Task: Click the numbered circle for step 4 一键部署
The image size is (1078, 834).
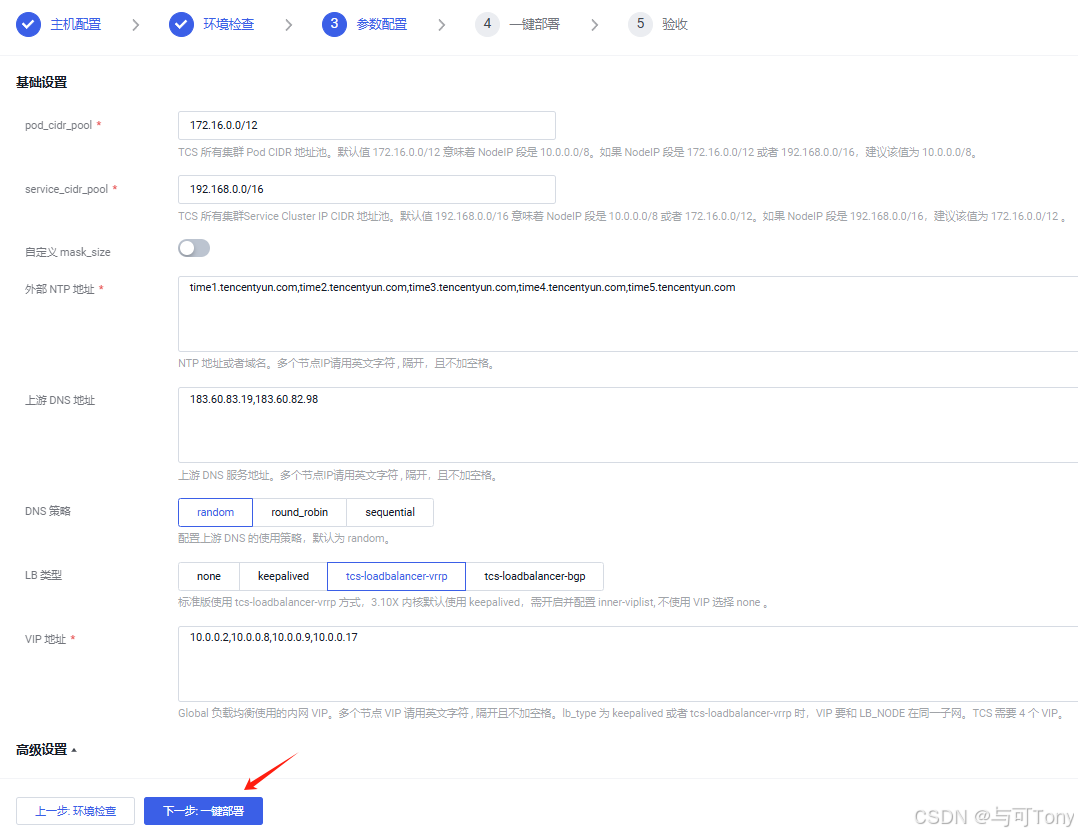Action: (487, 24)
